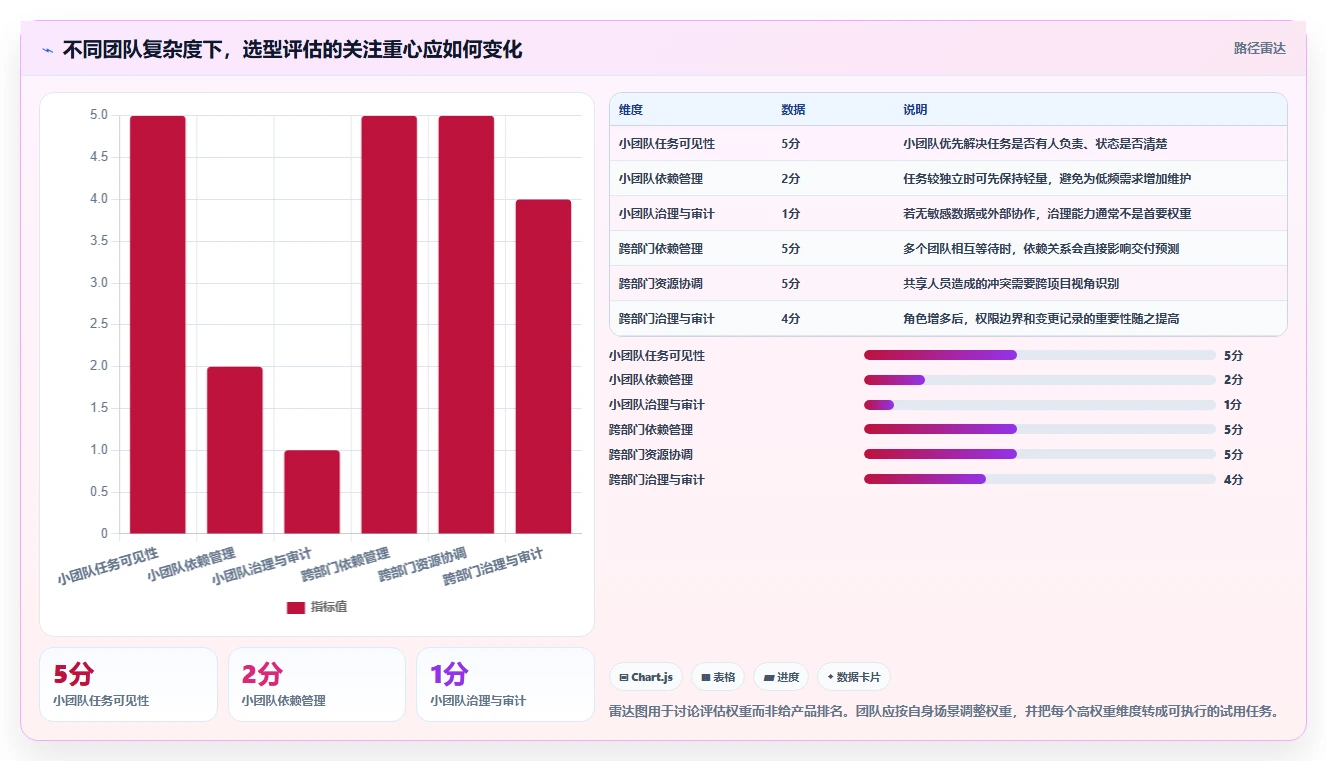Click x-axis label 跨部门资源协调

(x=422, y=565)
